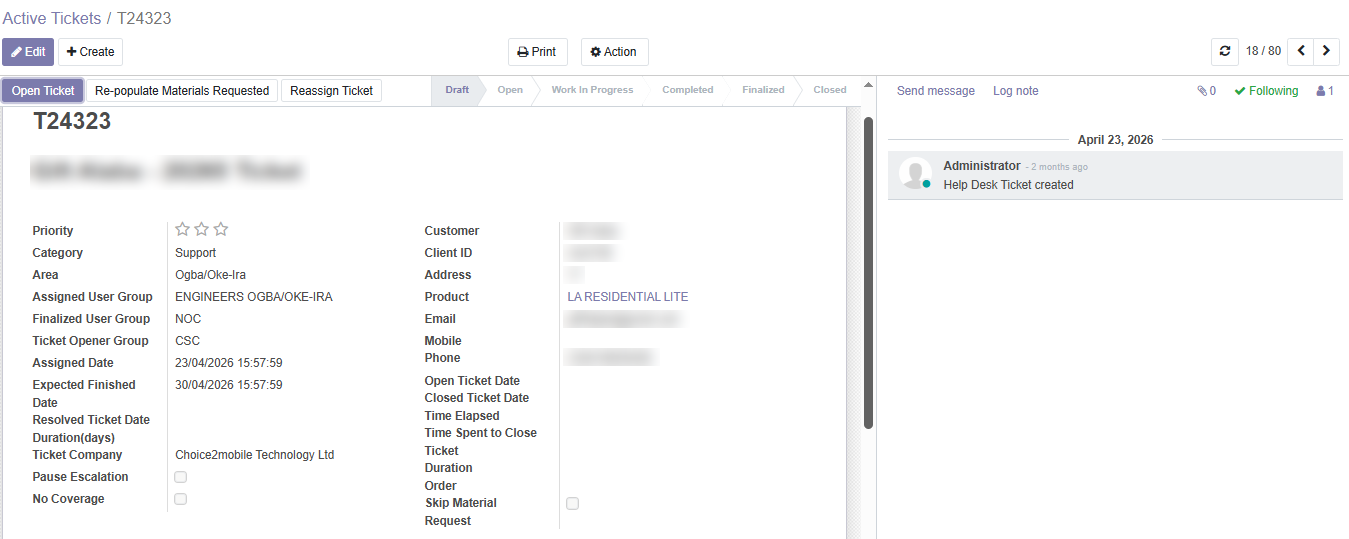Image resolution: width=1349 pixels, height=539 pixels.
Task: Open the Print dropdown
Action: tap(538, 52)
